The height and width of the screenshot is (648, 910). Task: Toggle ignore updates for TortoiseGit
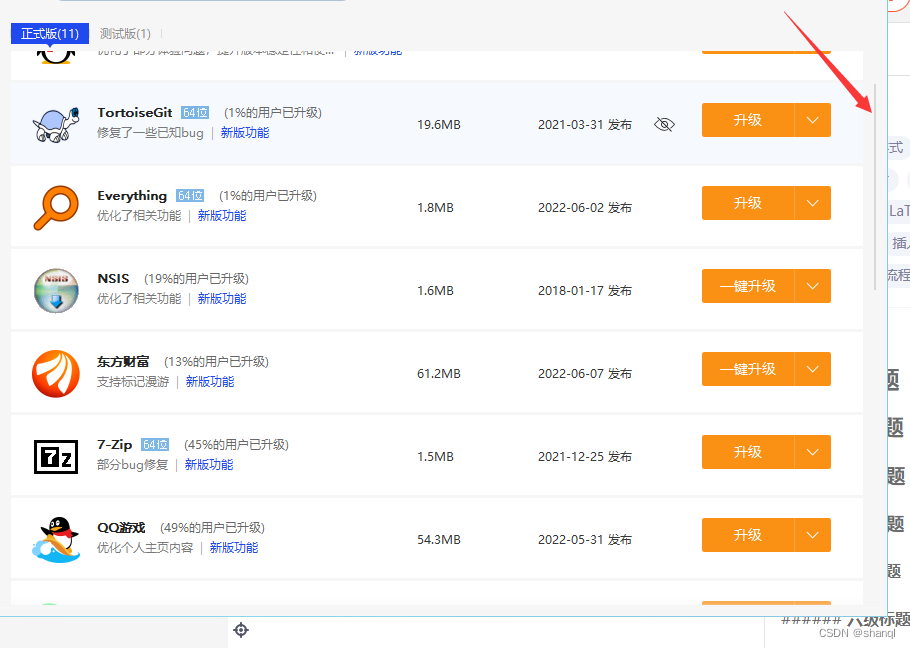tap(663, 123)
